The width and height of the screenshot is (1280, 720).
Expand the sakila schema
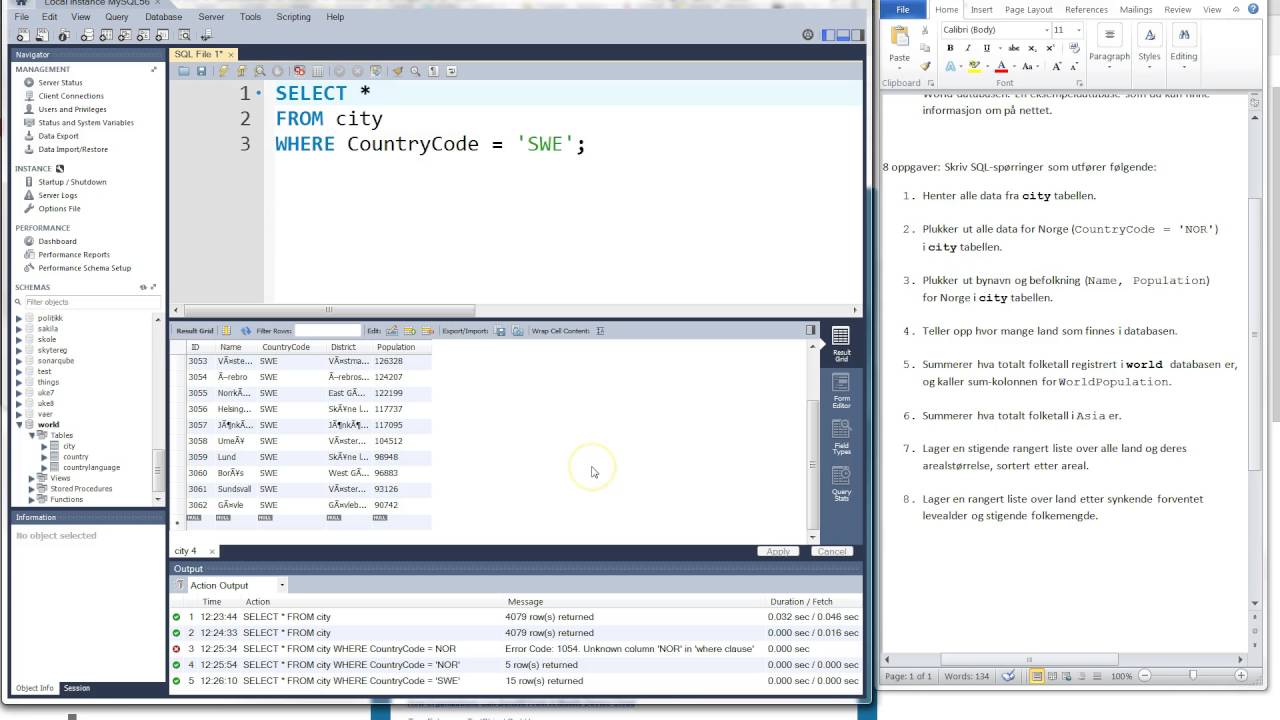19,328
